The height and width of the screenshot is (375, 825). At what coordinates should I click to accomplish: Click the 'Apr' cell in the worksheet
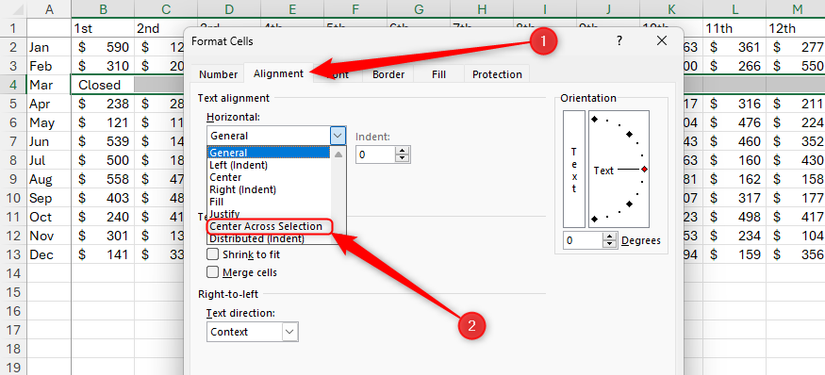(49, 104)
